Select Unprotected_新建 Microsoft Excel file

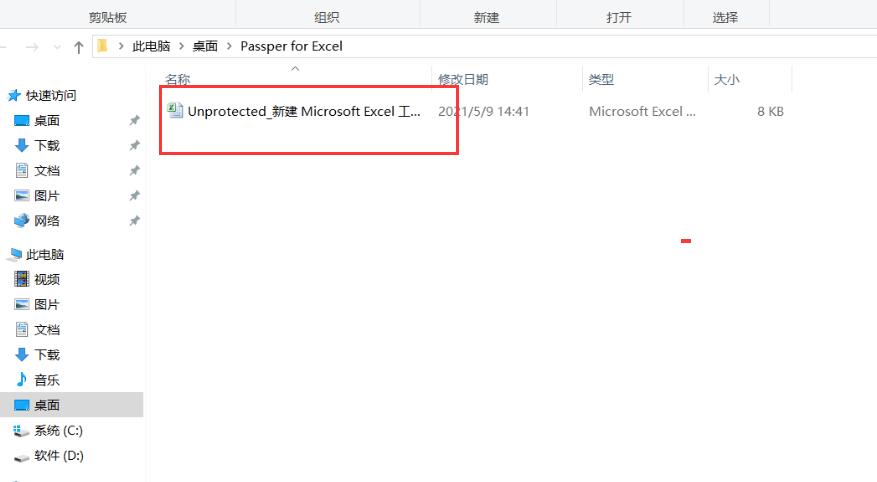pos(304,111)
